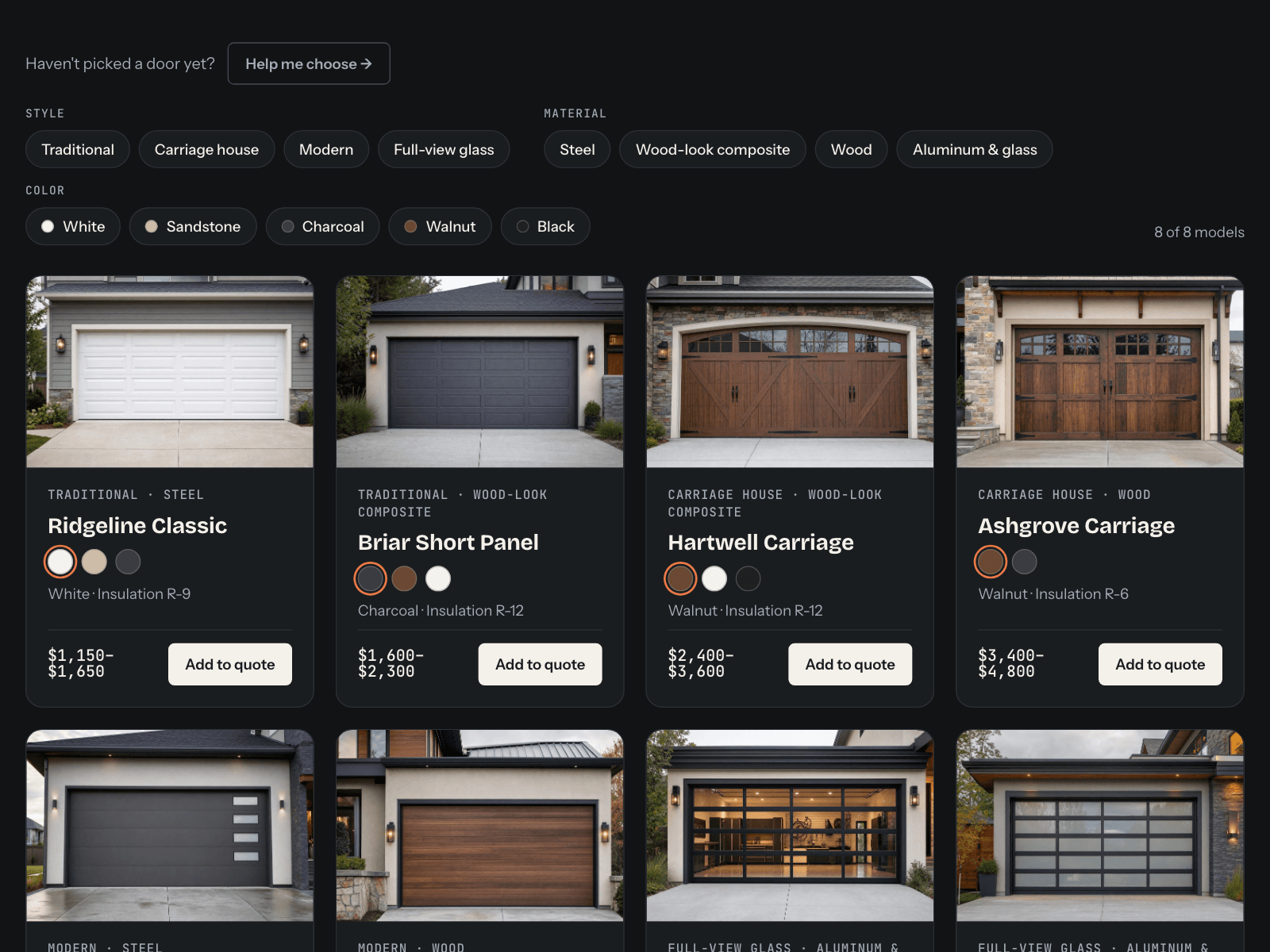Open the Hartwell Carriage door photo

(790, 372)
